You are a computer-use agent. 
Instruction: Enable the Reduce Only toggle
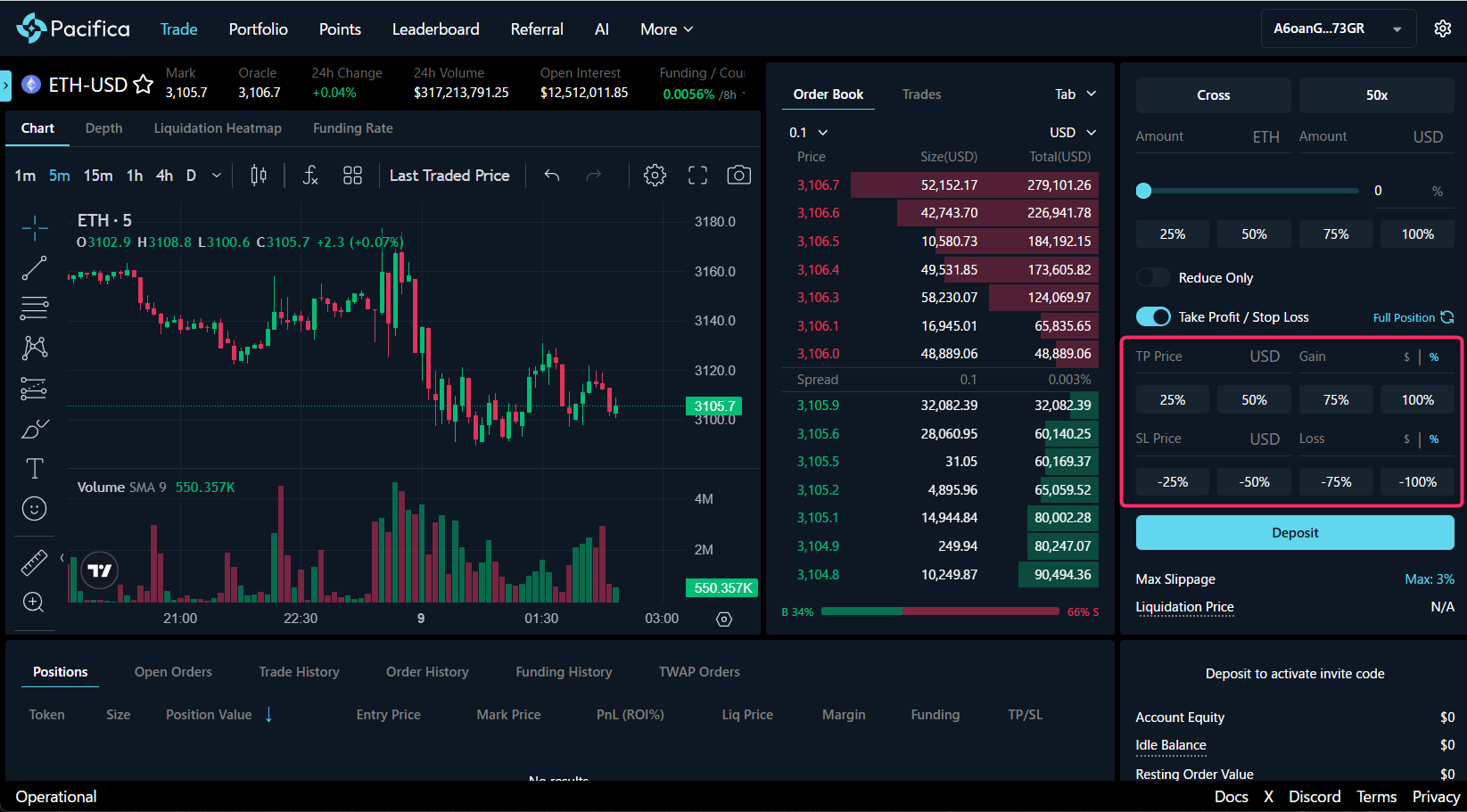[x=1153, y=278]
